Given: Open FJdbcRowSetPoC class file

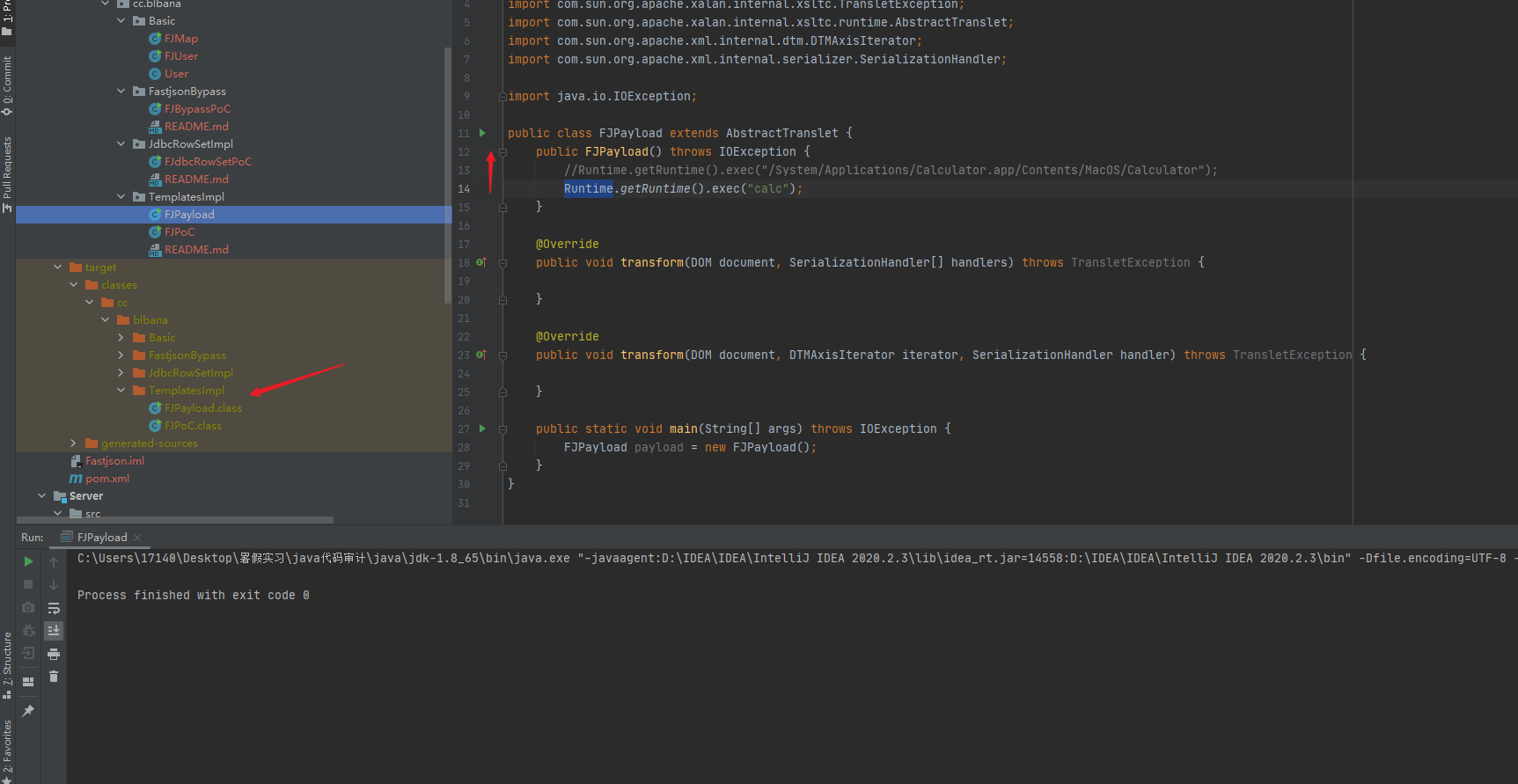Looking at the screenshot, I should pos(208,162).
